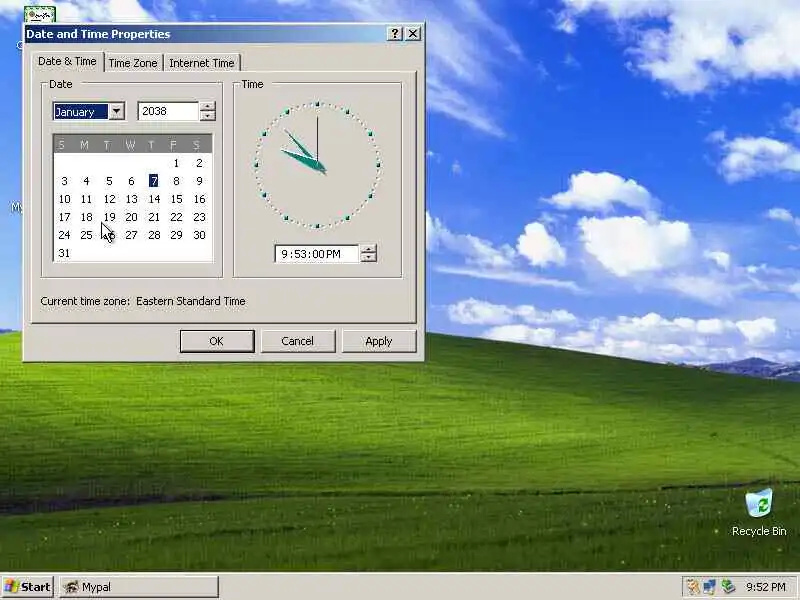800x600 pixels.
Task: Select day 21 in the calendar
Action: [x=154, y=217]
